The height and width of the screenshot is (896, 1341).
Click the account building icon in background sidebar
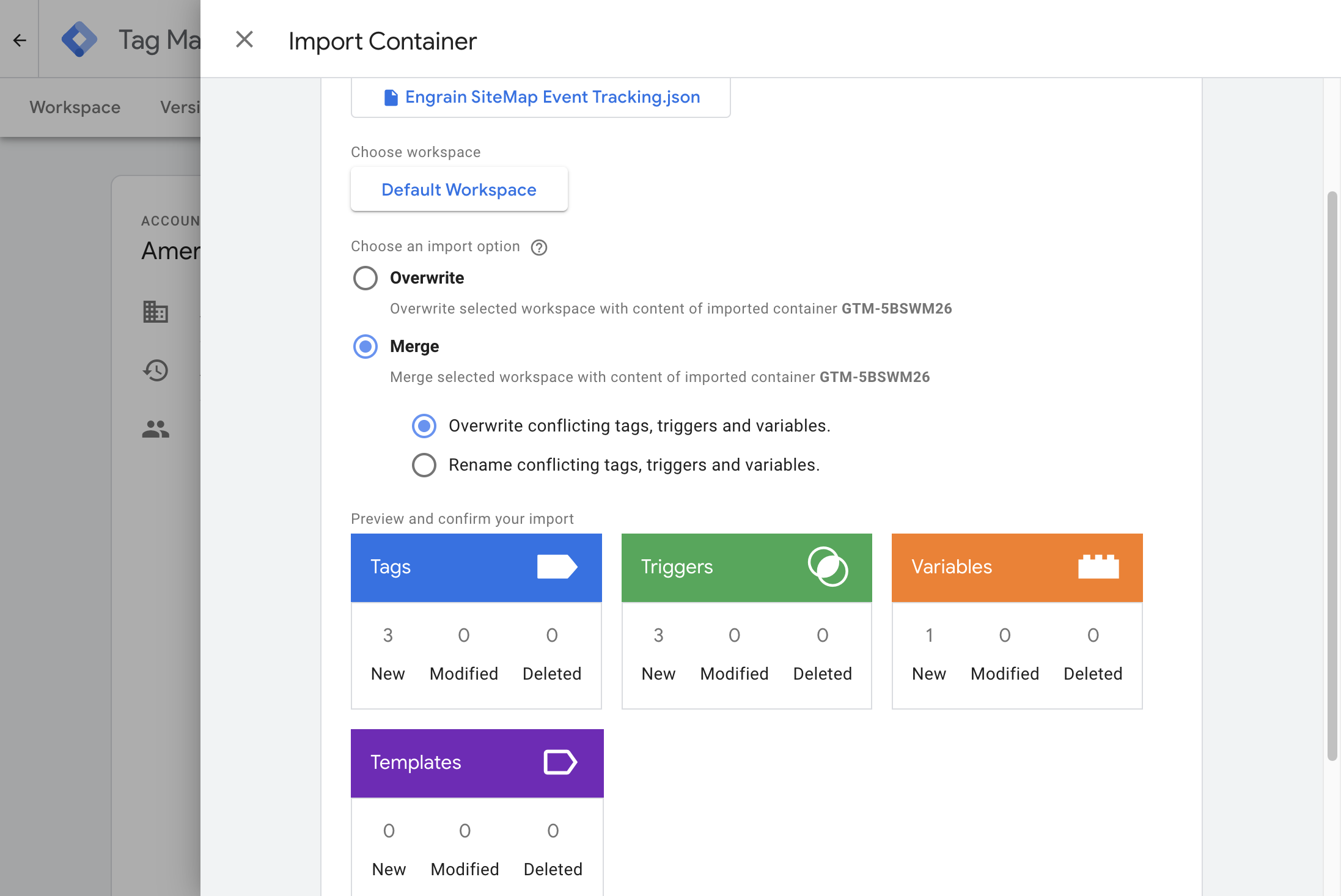[x=155, y=312]
